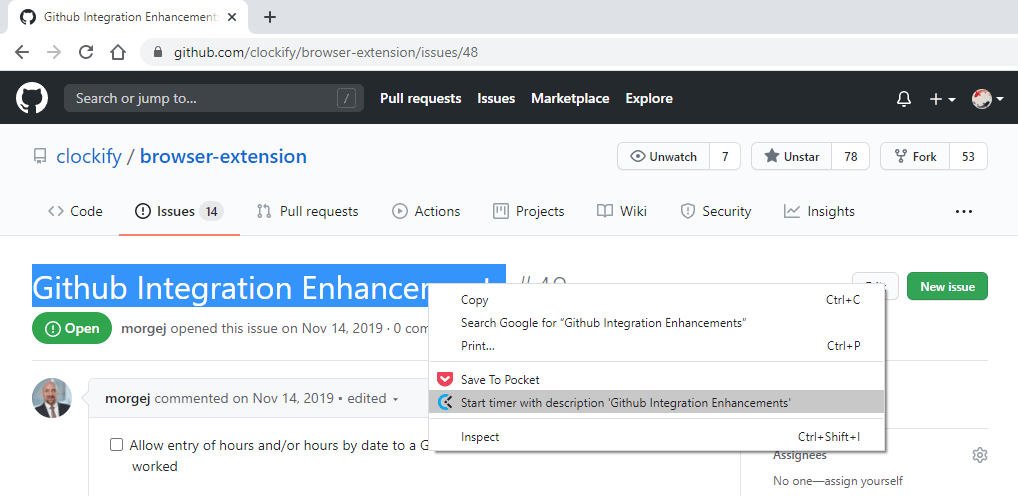Go to Marketplace
The image size is (1018, 496).
tap(570, 99)
